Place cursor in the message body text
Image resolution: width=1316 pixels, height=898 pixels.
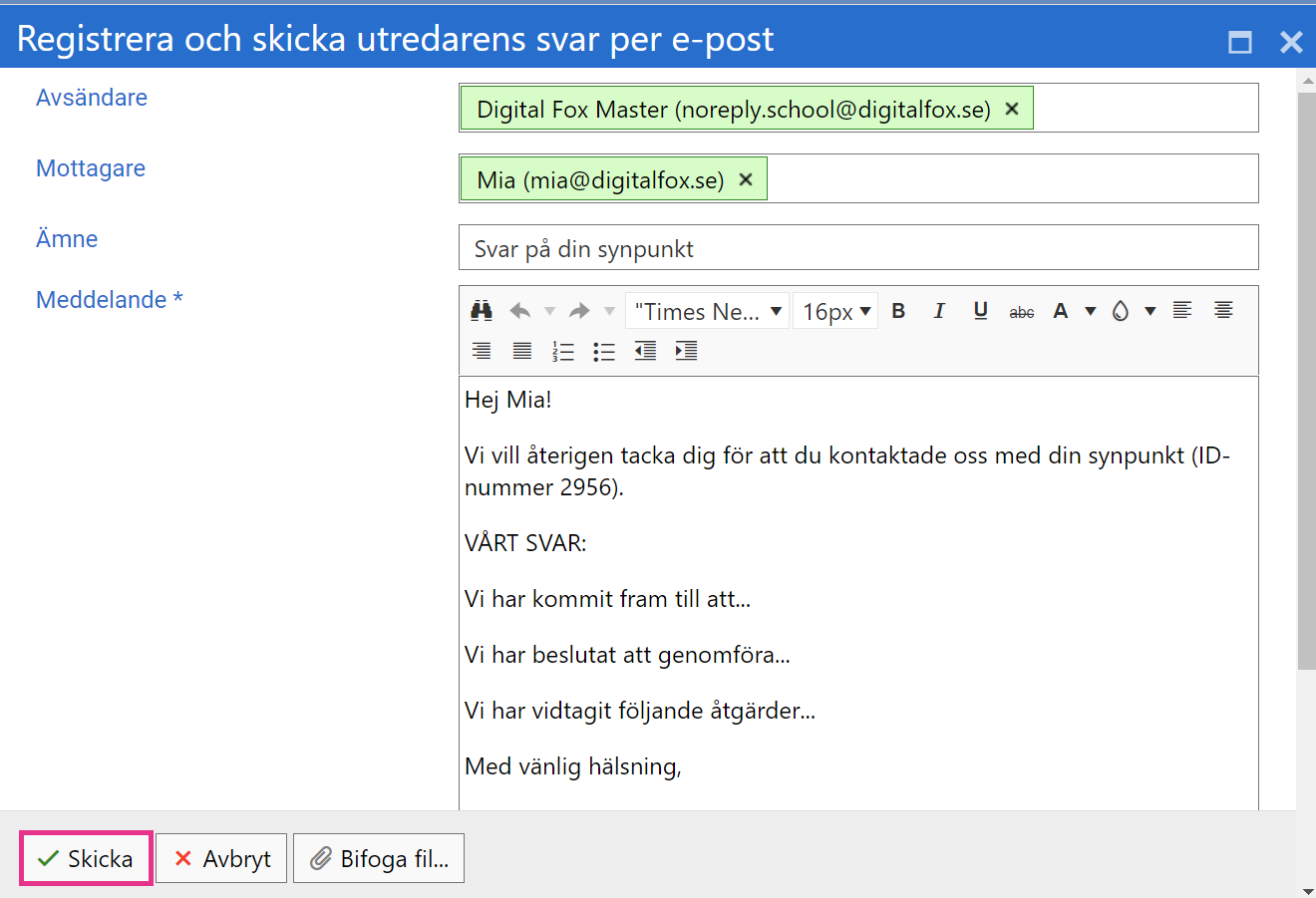tap(858, 593)
